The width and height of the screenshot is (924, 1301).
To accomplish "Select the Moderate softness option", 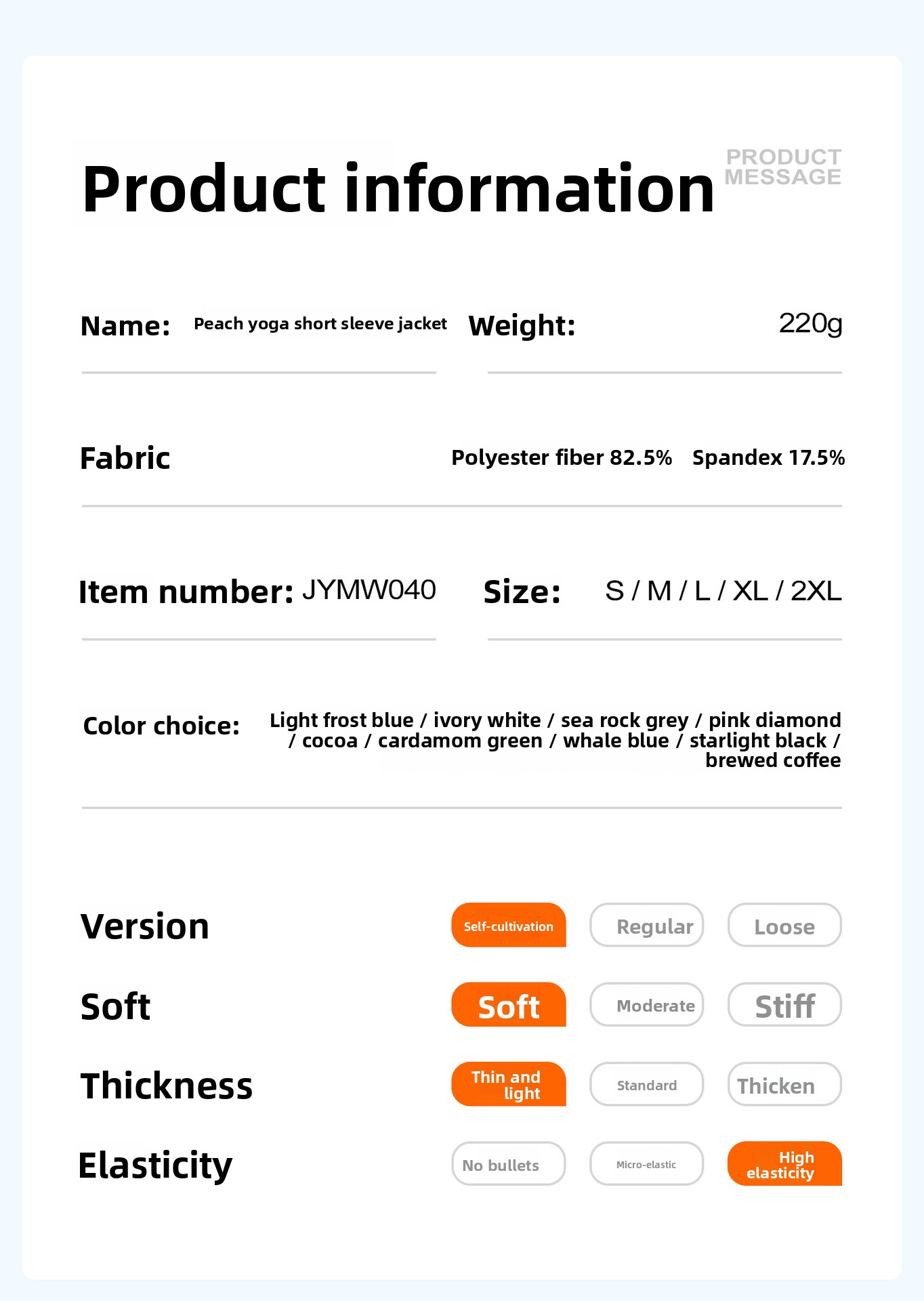I will coord(647,1006).
